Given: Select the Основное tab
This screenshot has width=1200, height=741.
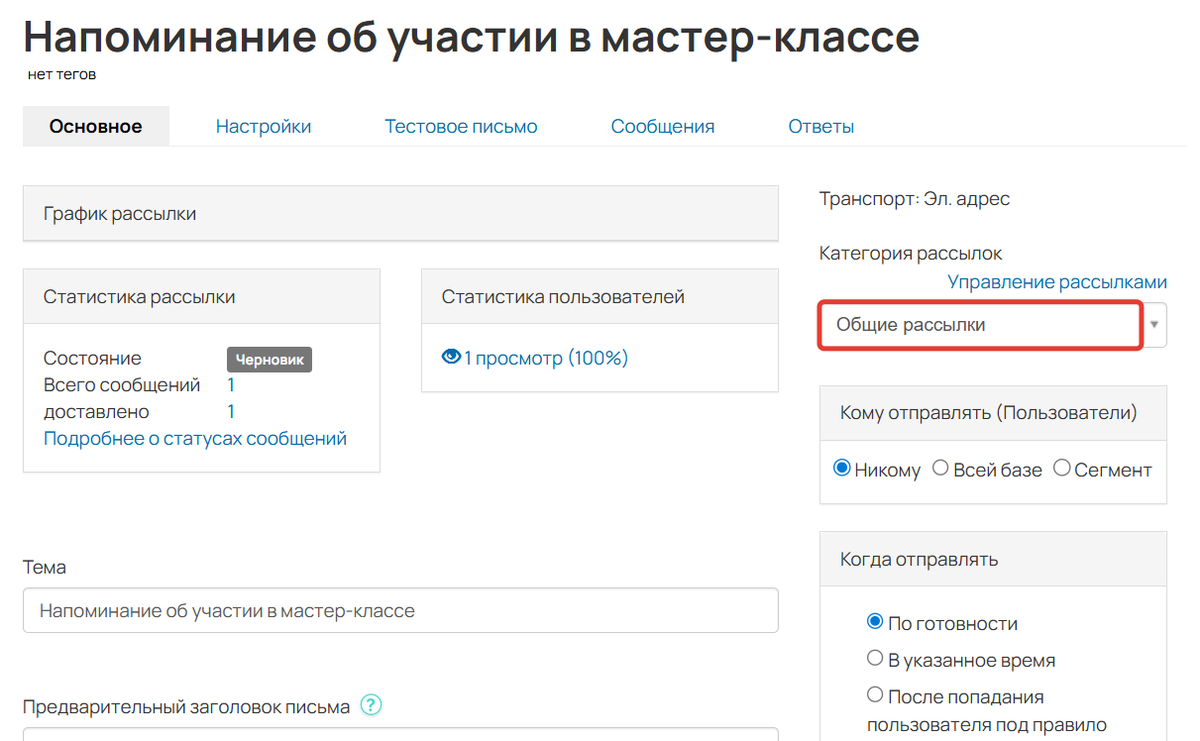Looking at the screenshot, I should (95, 125).
